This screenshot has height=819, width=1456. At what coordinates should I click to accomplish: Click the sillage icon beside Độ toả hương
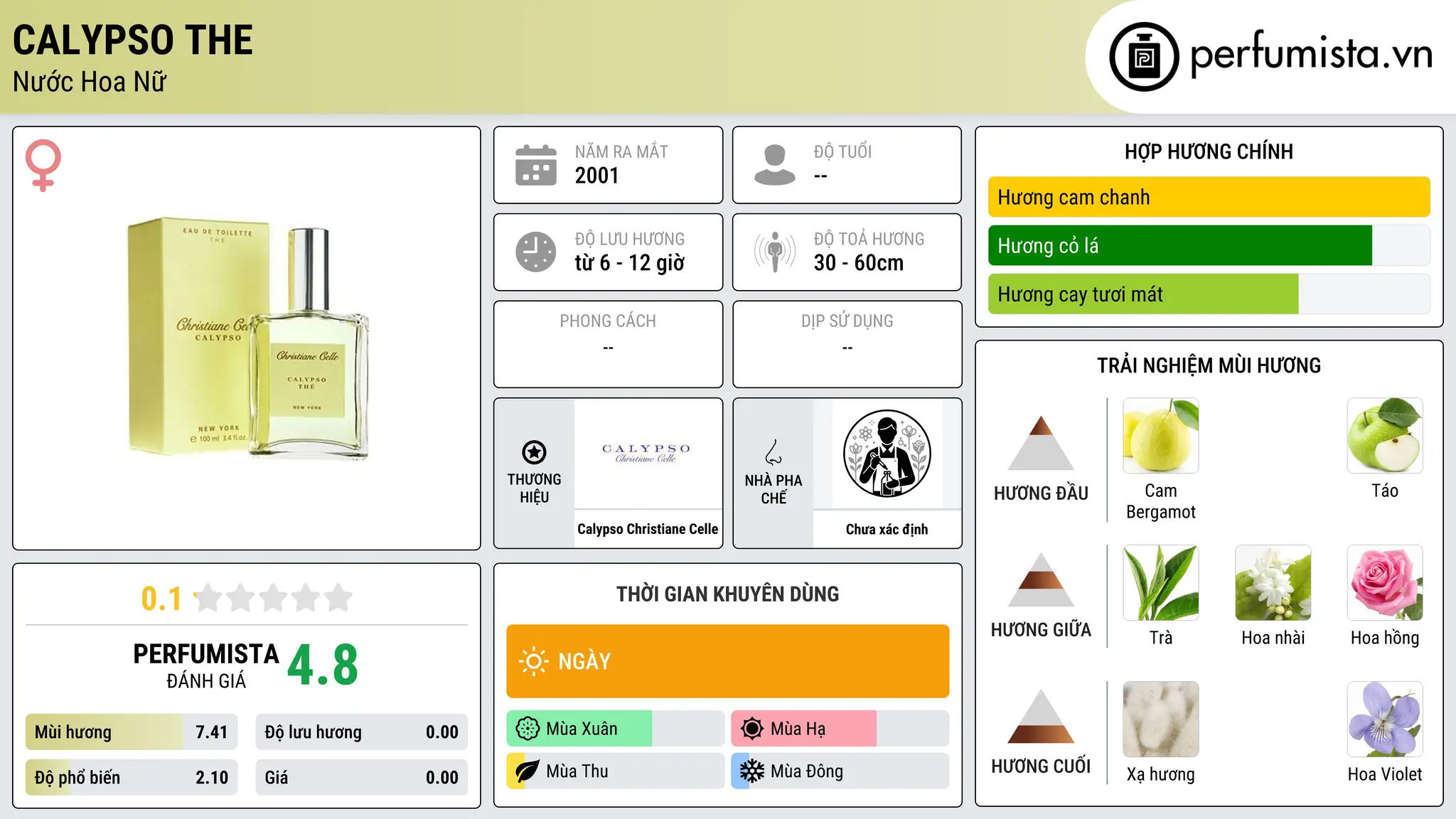pos(775,252)
